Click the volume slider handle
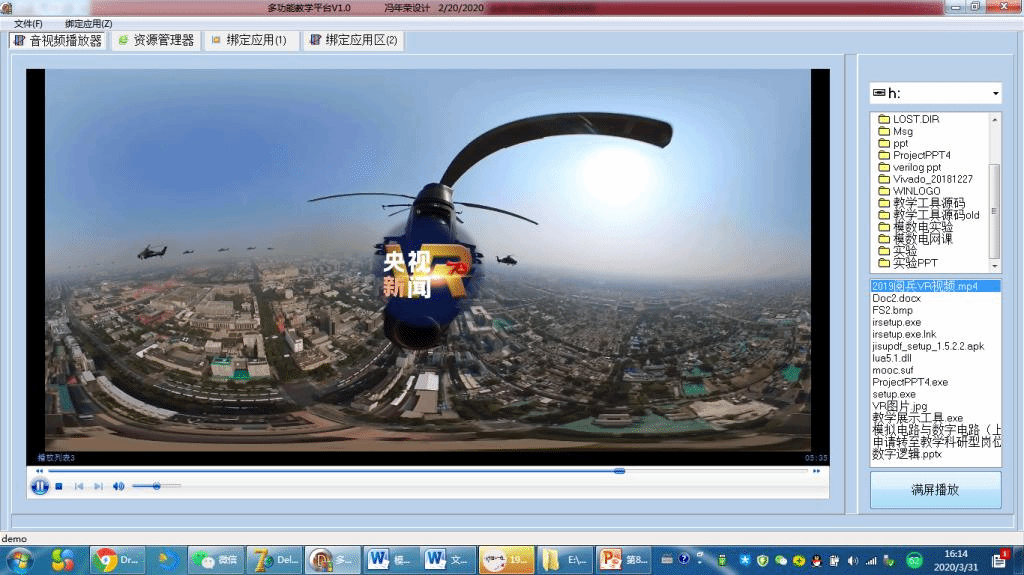Screen dimensions: 1024x575 tap(157, 486)
